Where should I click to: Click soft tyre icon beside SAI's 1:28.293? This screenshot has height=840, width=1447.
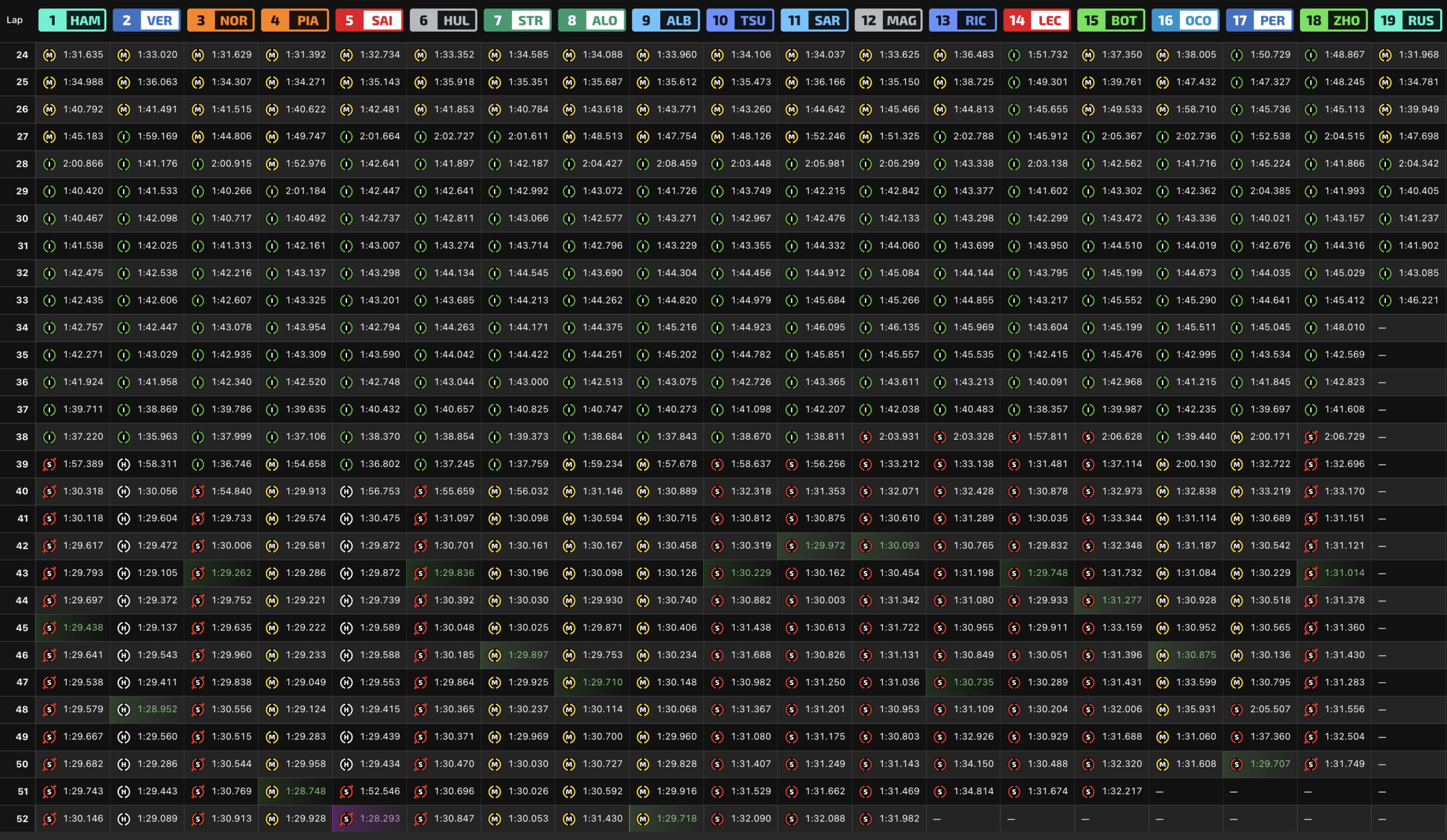pos(346,819)
